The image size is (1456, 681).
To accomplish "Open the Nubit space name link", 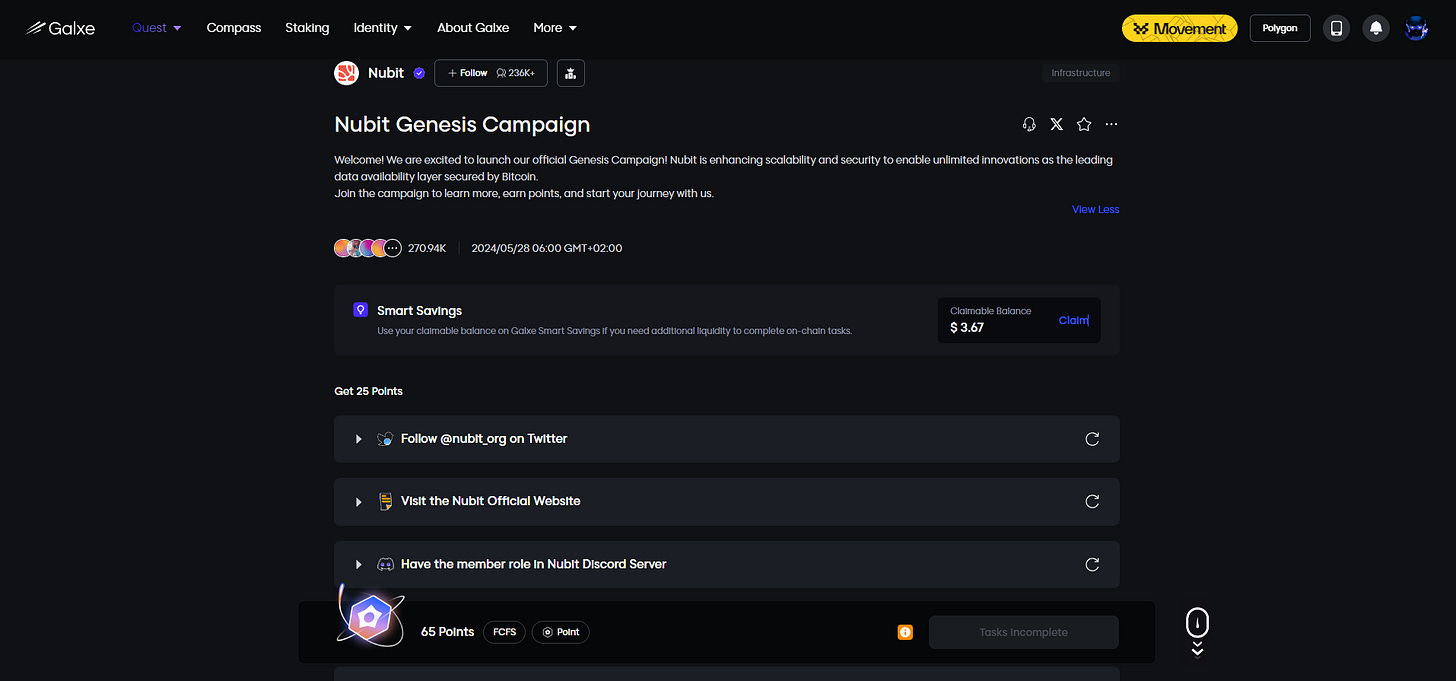I will pos(386,73).
